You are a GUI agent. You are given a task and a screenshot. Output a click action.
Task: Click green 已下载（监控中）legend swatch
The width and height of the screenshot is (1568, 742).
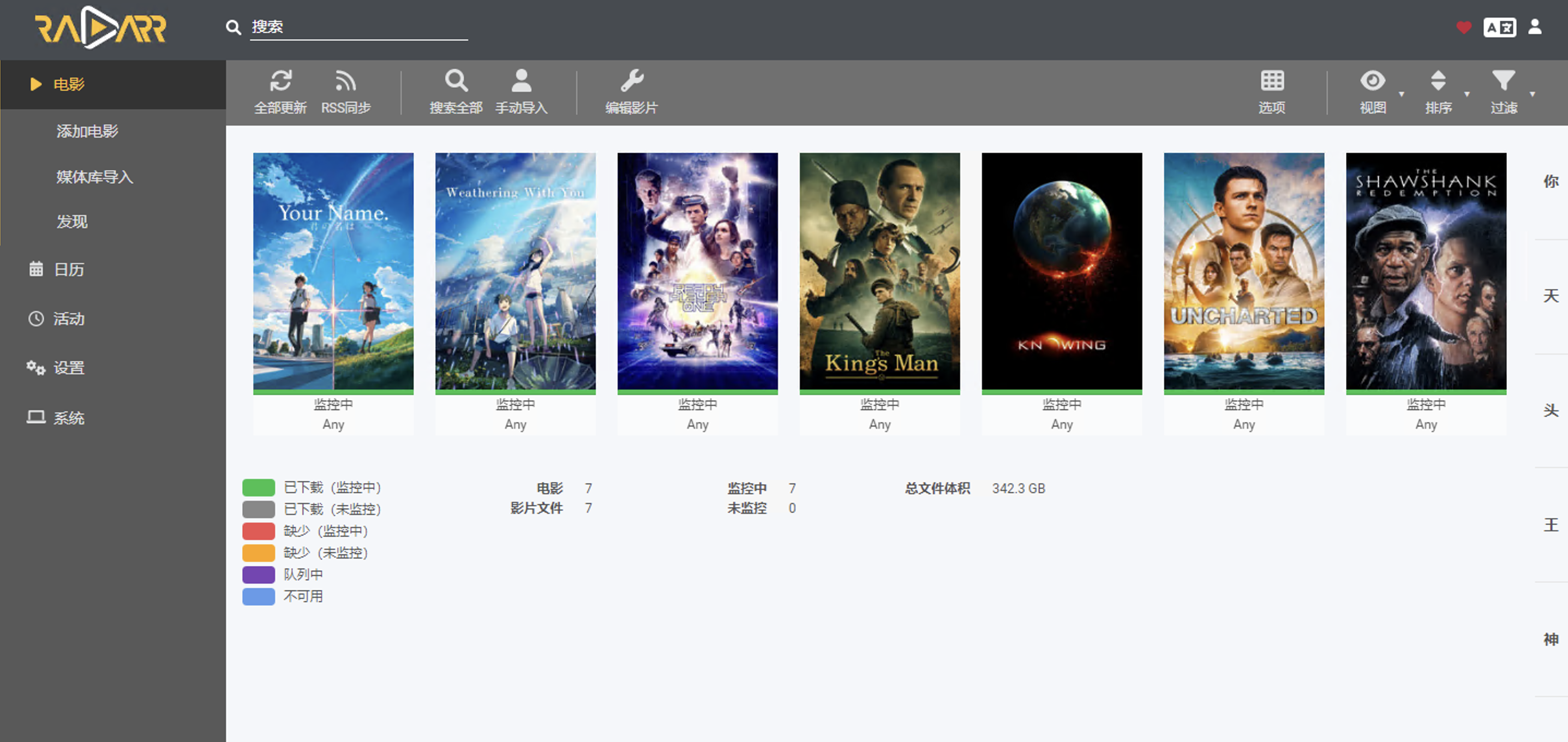[x=259, y=488]
